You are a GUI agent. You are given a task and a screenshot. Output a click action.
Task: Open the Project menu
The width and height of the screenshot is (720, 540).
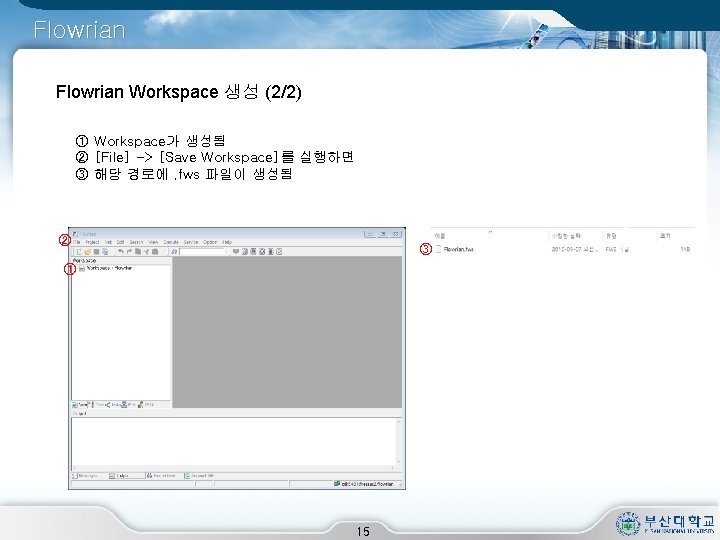pos(92,242)
